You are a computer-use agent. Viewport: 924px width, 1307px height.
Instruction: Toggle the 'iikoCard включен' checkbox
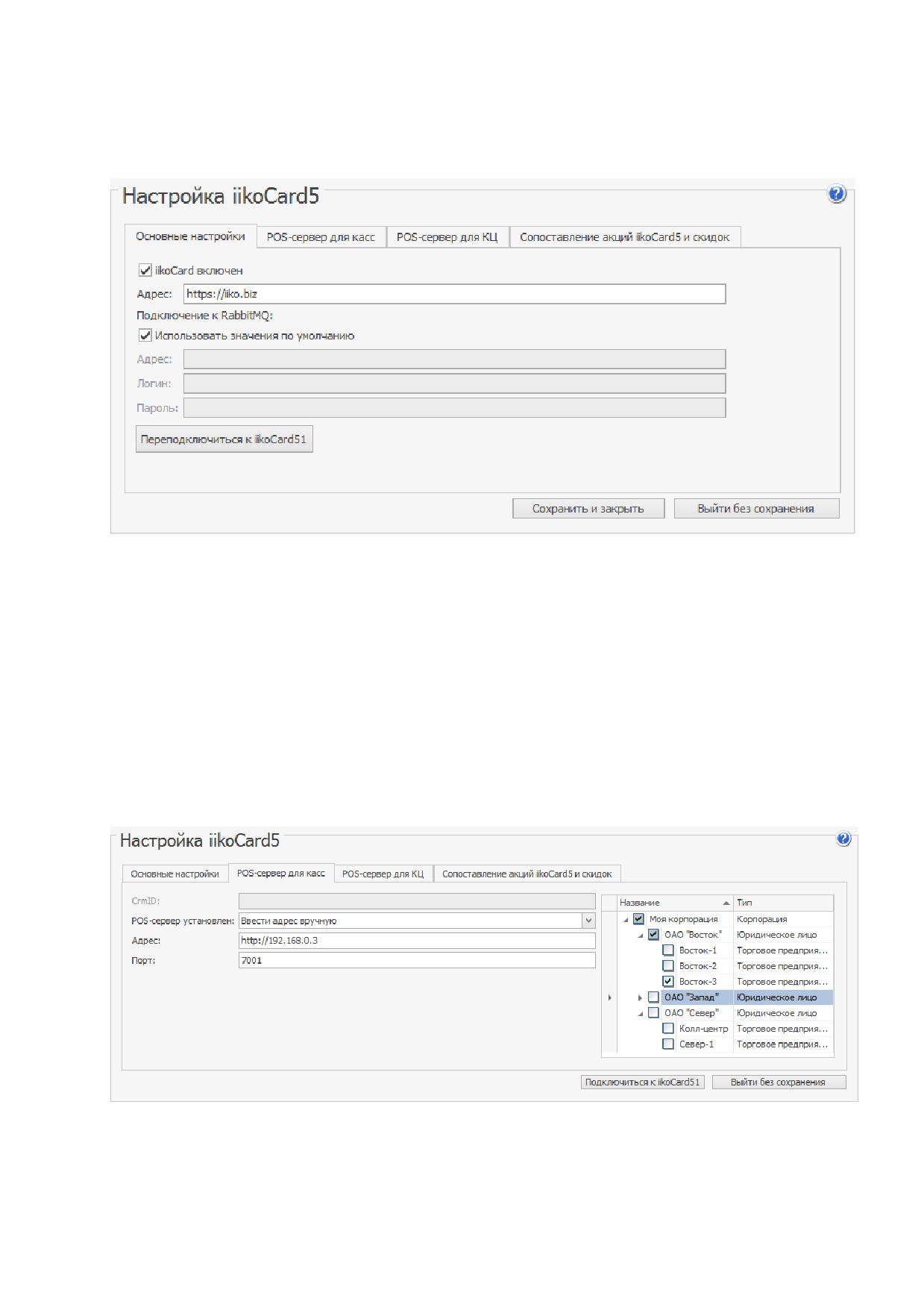click(145, 270)
